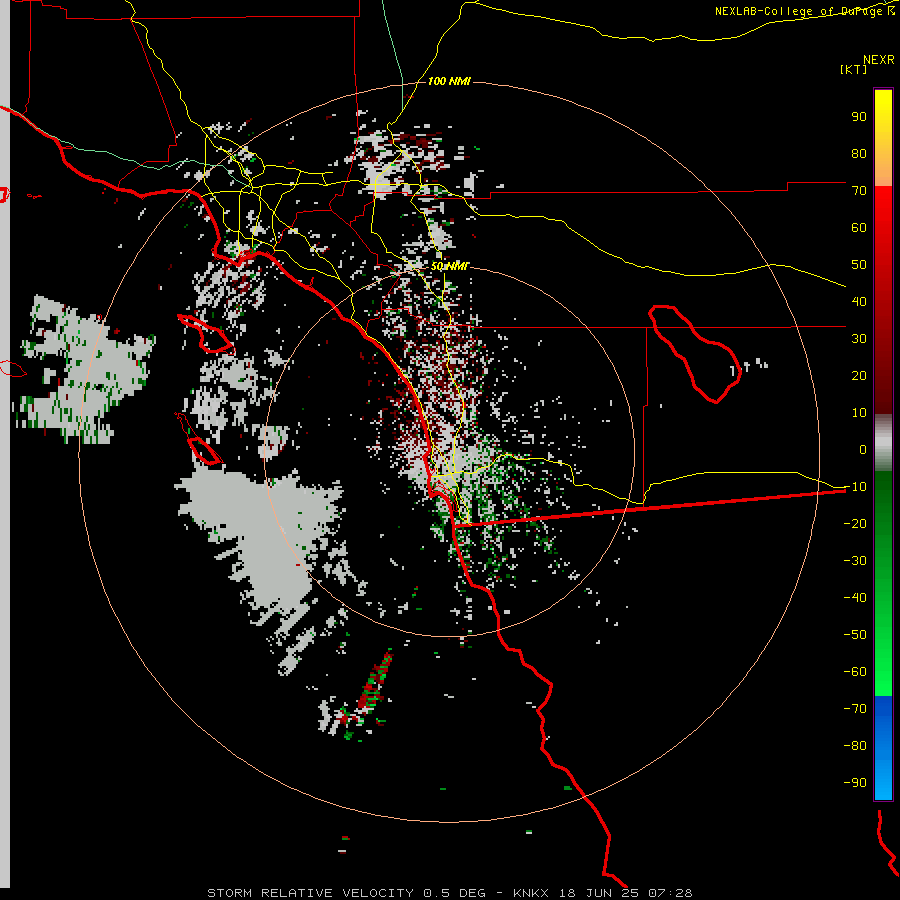The height and width of the screenshot is (900, 900).
Task: Click the 0 value on the velocity scale
Action: coord(863,449)
